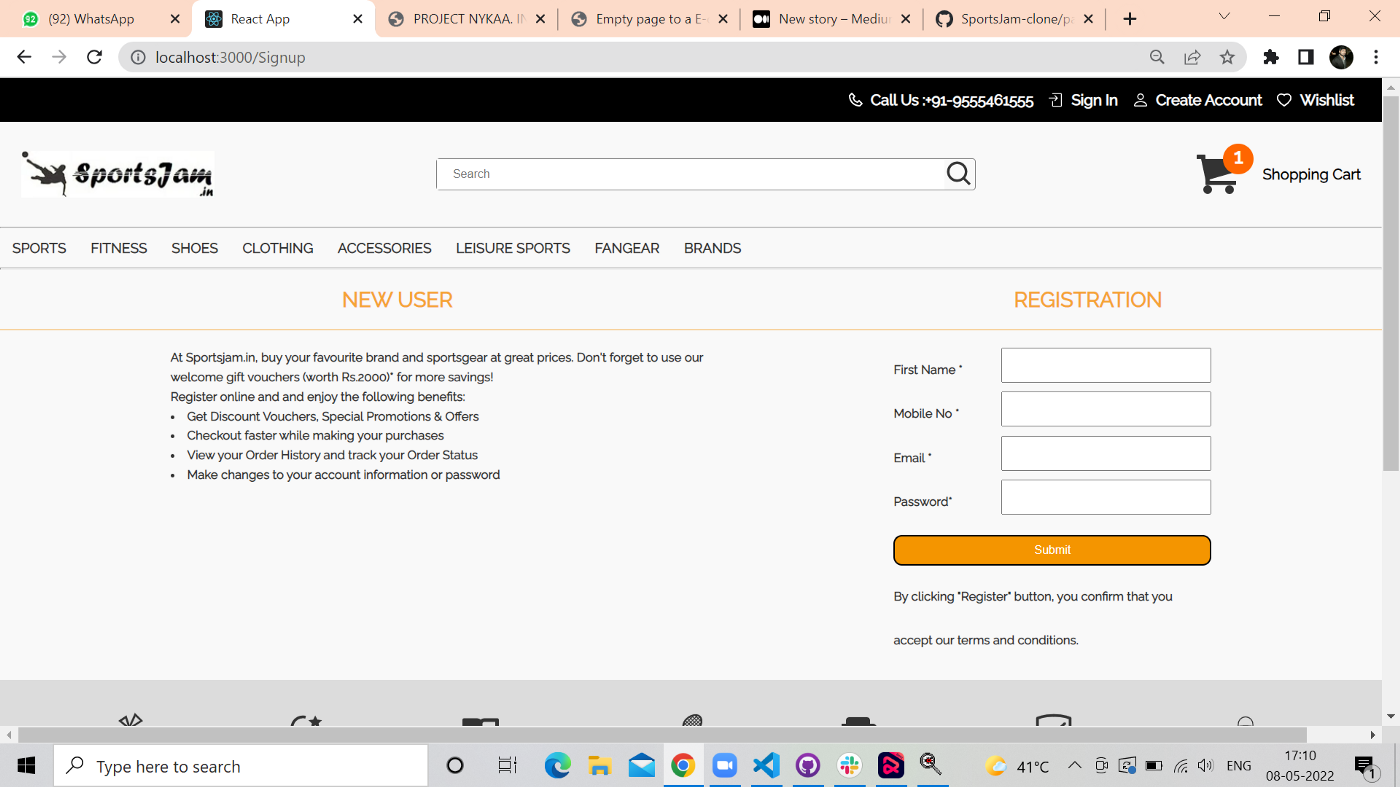
Task: Click the search magnifier icon in site search
Action: click(958, 174)
